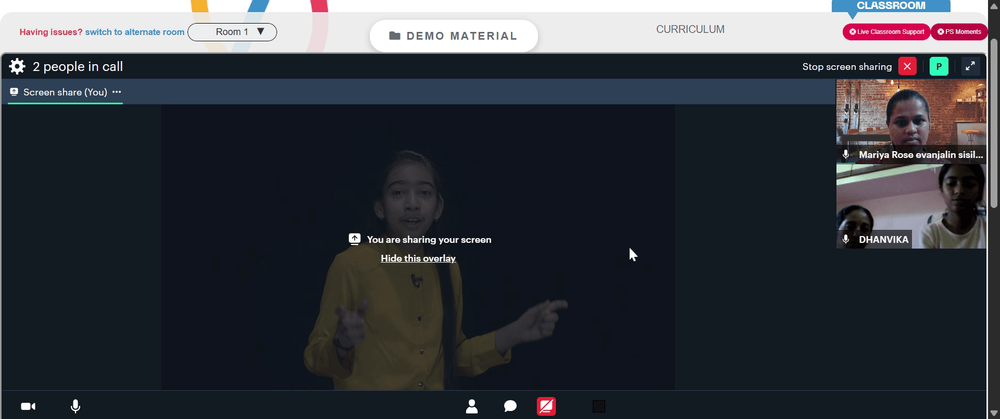Screen dimensions: 1000x419
Task: Click Mariya Rose microphone status icon
Action: pyautogui.click(x=846, y=154)
